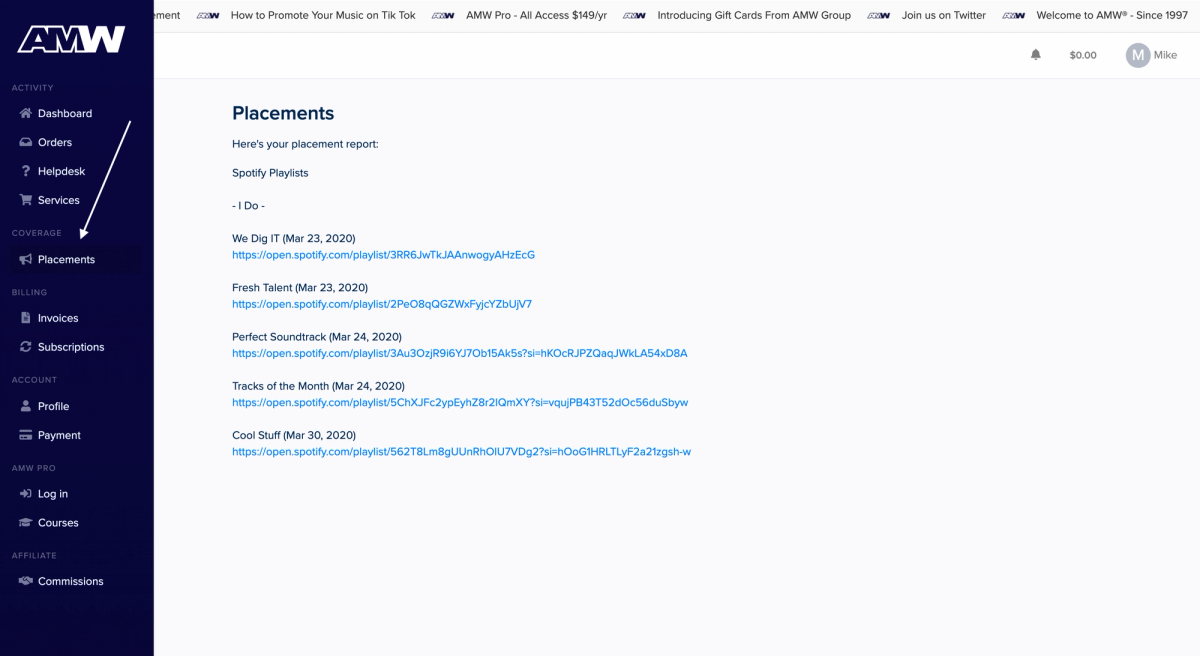This screenshot has width=1200, height=656.
Task: Click 'Tracks of the Month (Mar 24, 2020)' text
Action: click(318, 386)
